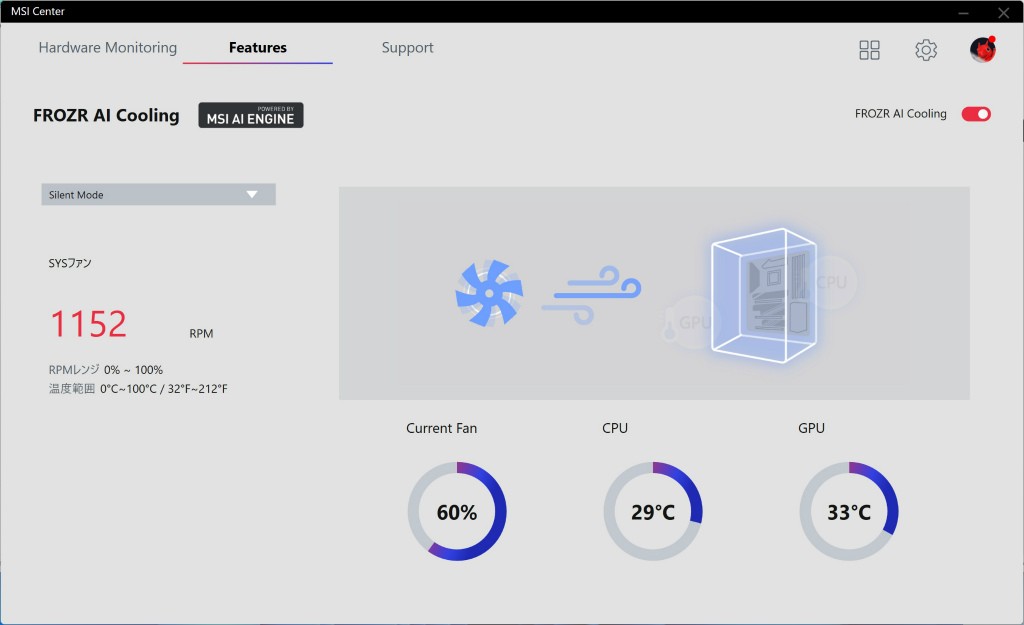1024x625 pixels.
Task: Click the Silent Mode dropdown arrow
Action: tap(252, 195)
